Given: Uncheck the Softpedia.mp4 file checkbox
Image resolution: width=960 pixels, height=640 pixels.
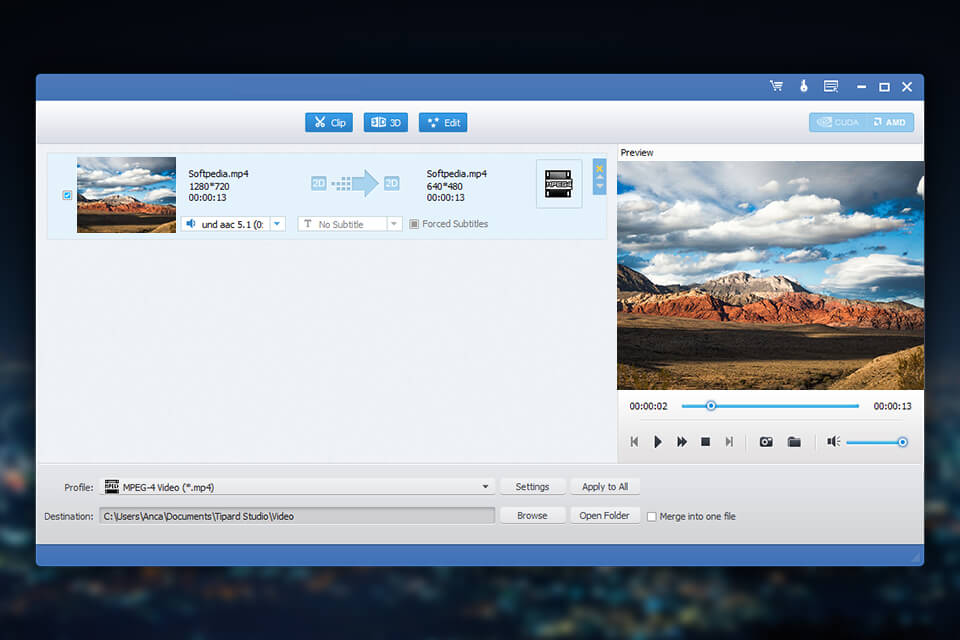Looking at the screenshot, I should tap(67, 195).
